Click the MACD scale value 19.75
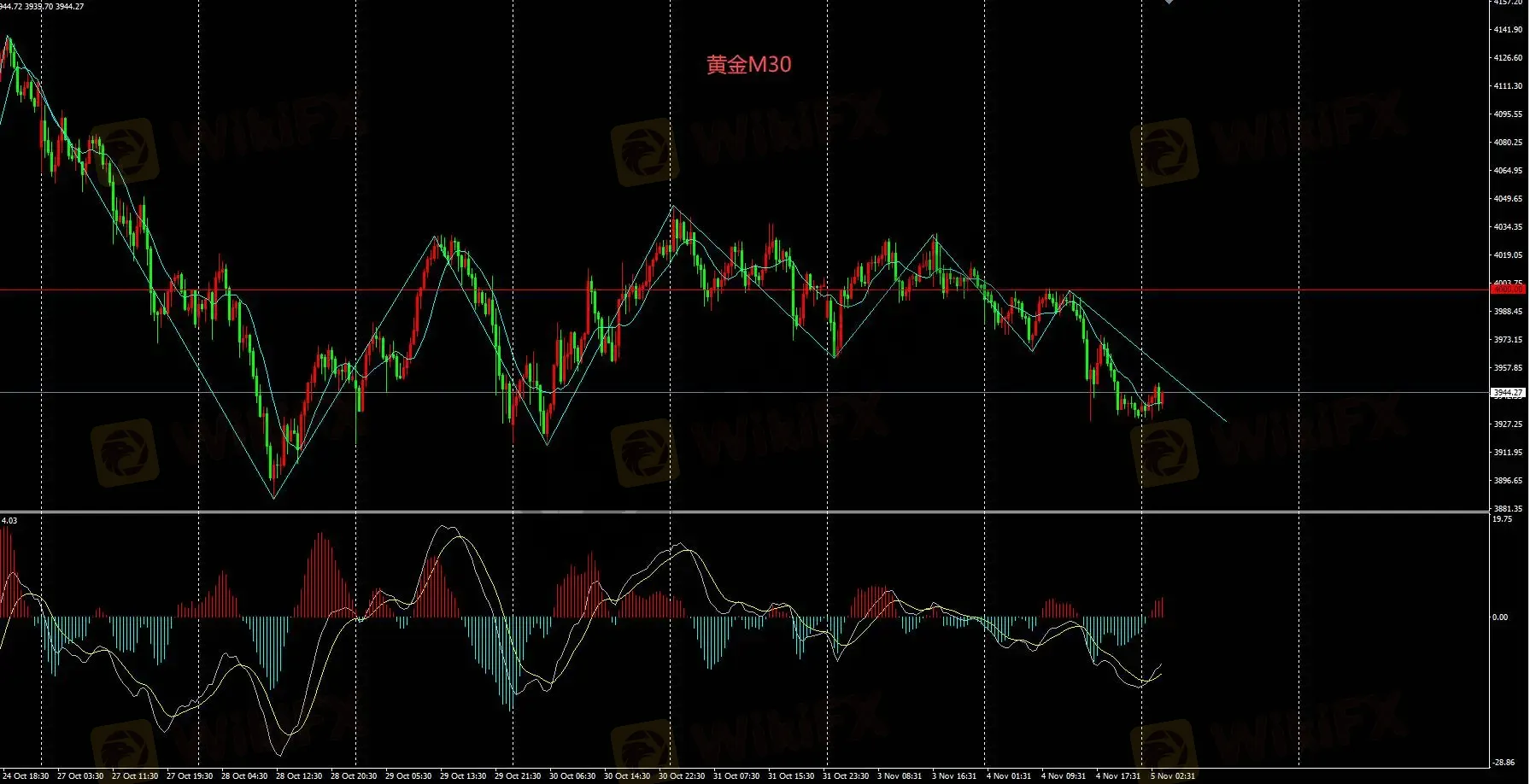The image size is (1530, 784). tap(1503, 519)
